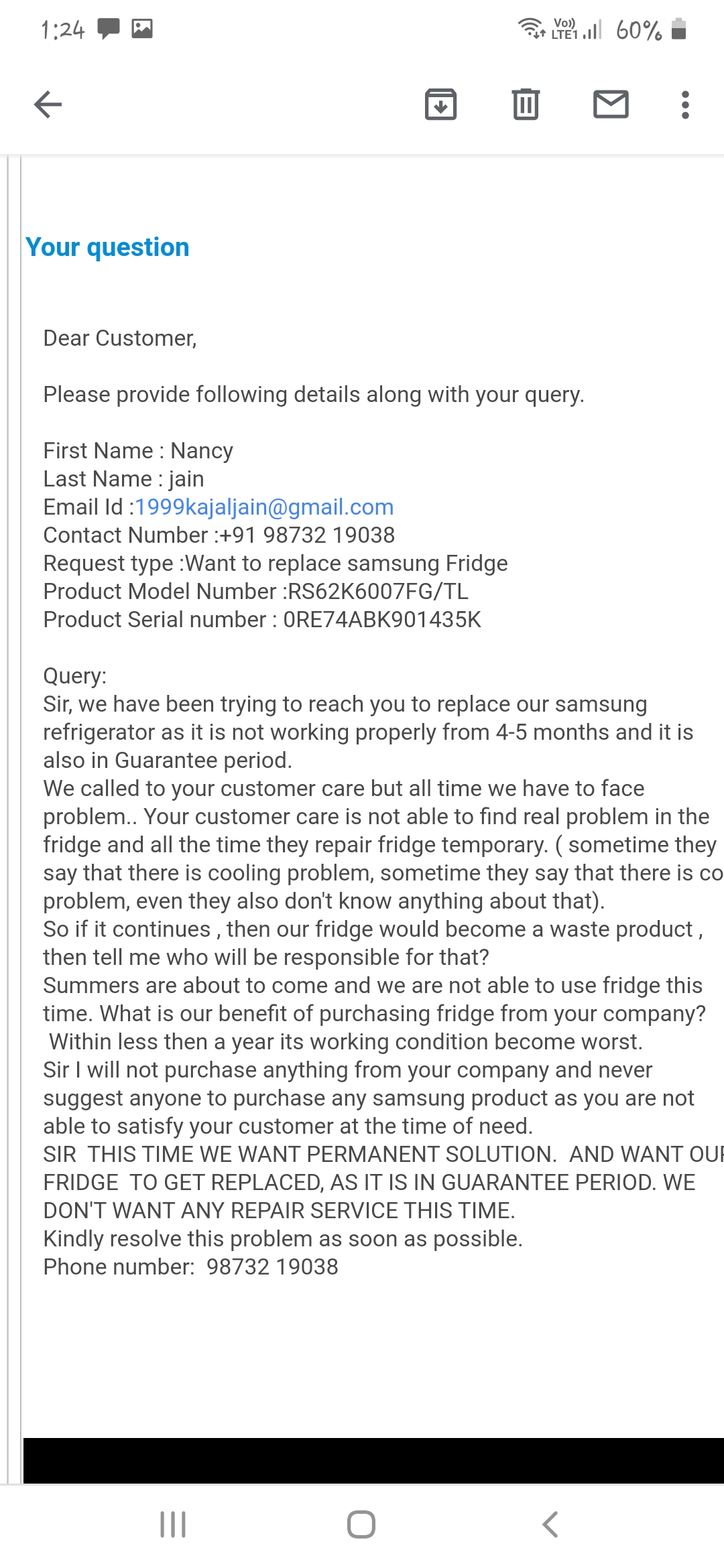Tap the Product Model Number RS62K6007FG/TL text
The width and height of the screenshot is (724, 1568).
377,592
